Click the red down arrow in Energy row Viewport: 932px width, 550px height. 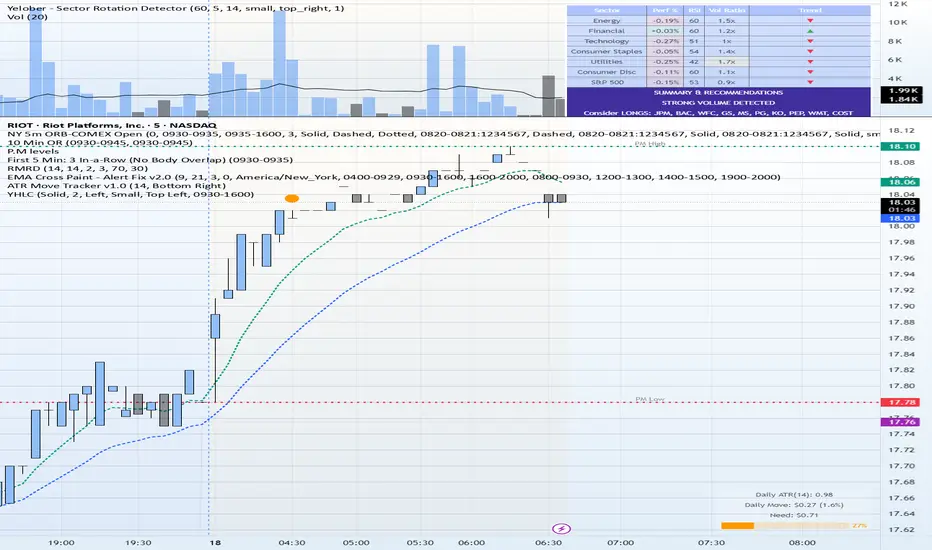pos(810,21)
